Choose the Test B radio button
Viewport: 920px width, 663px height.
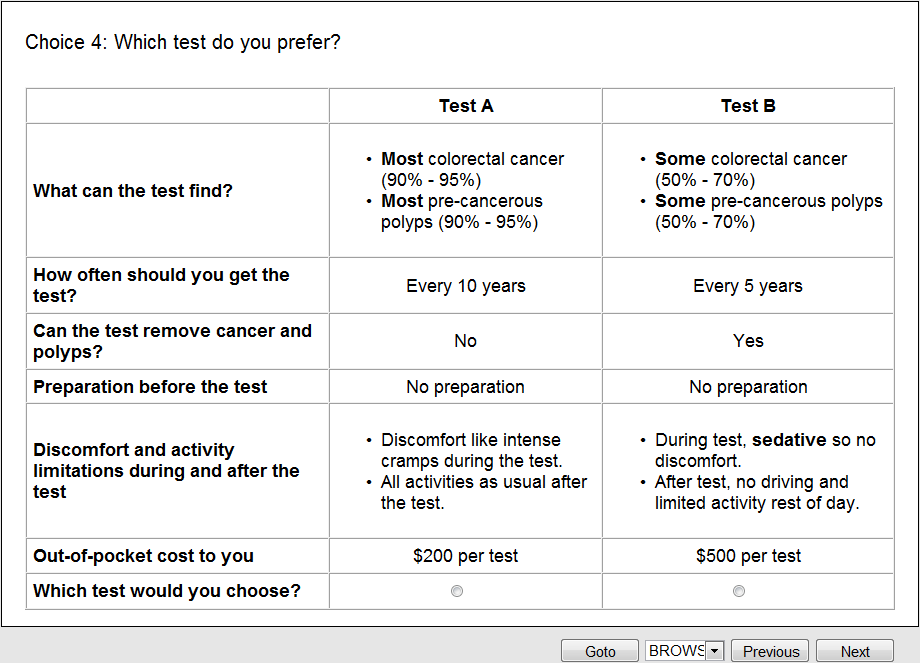click(739, 591)
